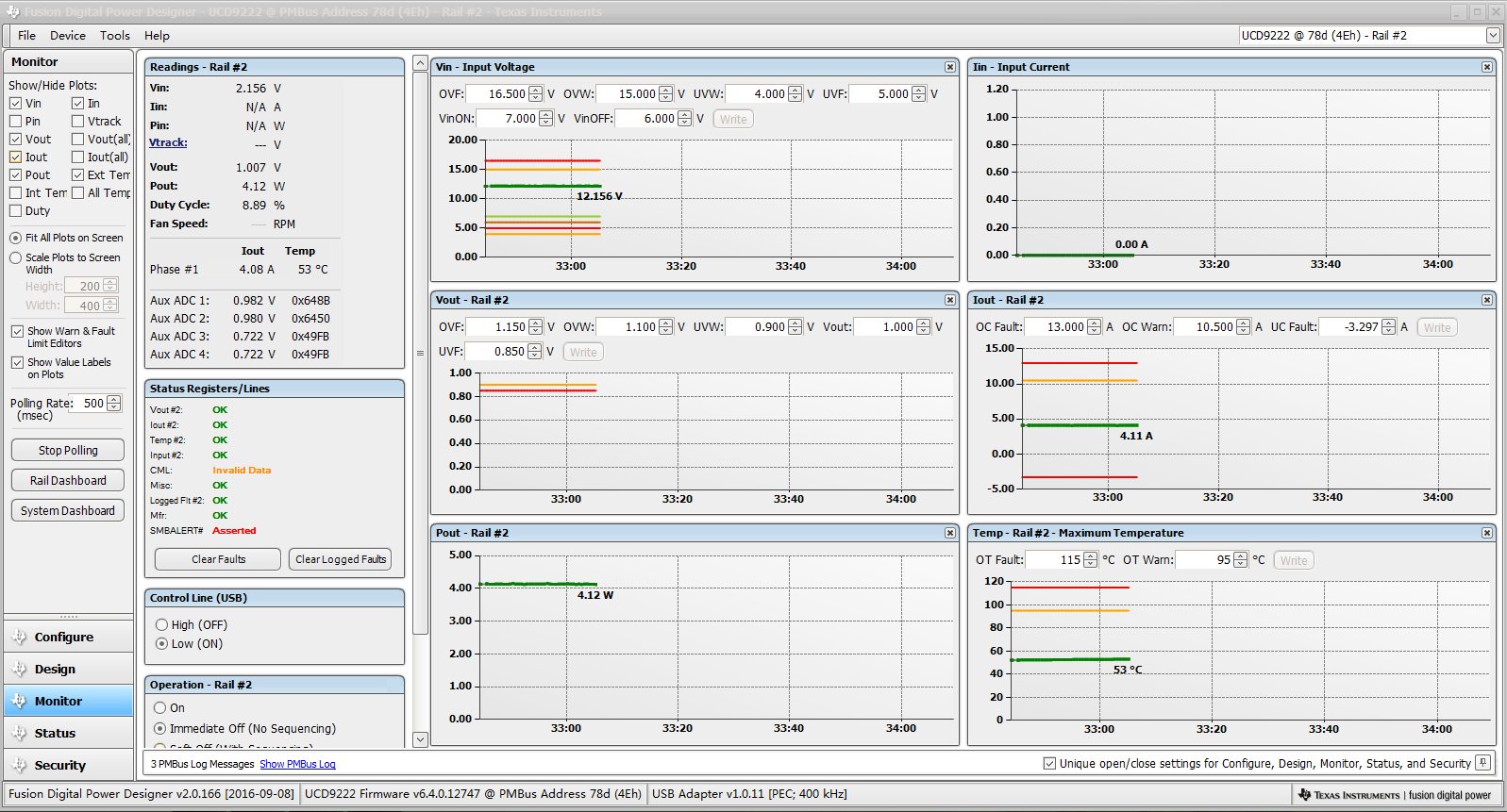Select High (OFF) control line option
The image size is (1507, 812).
coord(161,625)
